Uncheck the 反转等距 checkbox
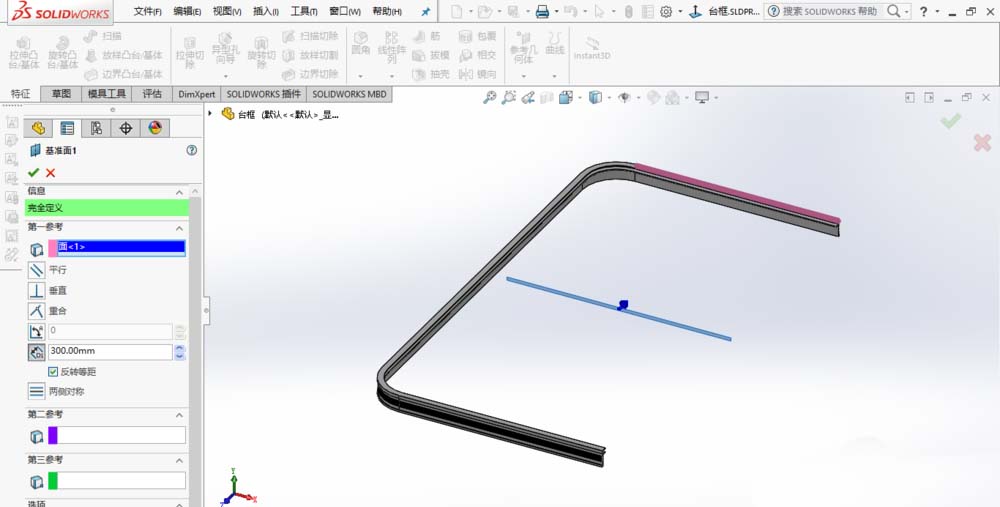 [x=53, y=371]
